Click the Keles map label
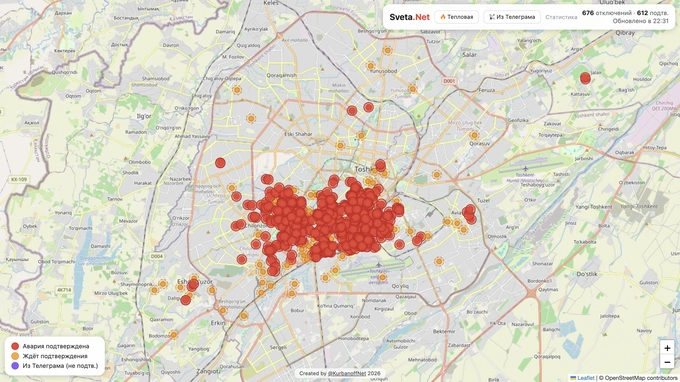The image size is (680, 382). (x=271, y=3)
